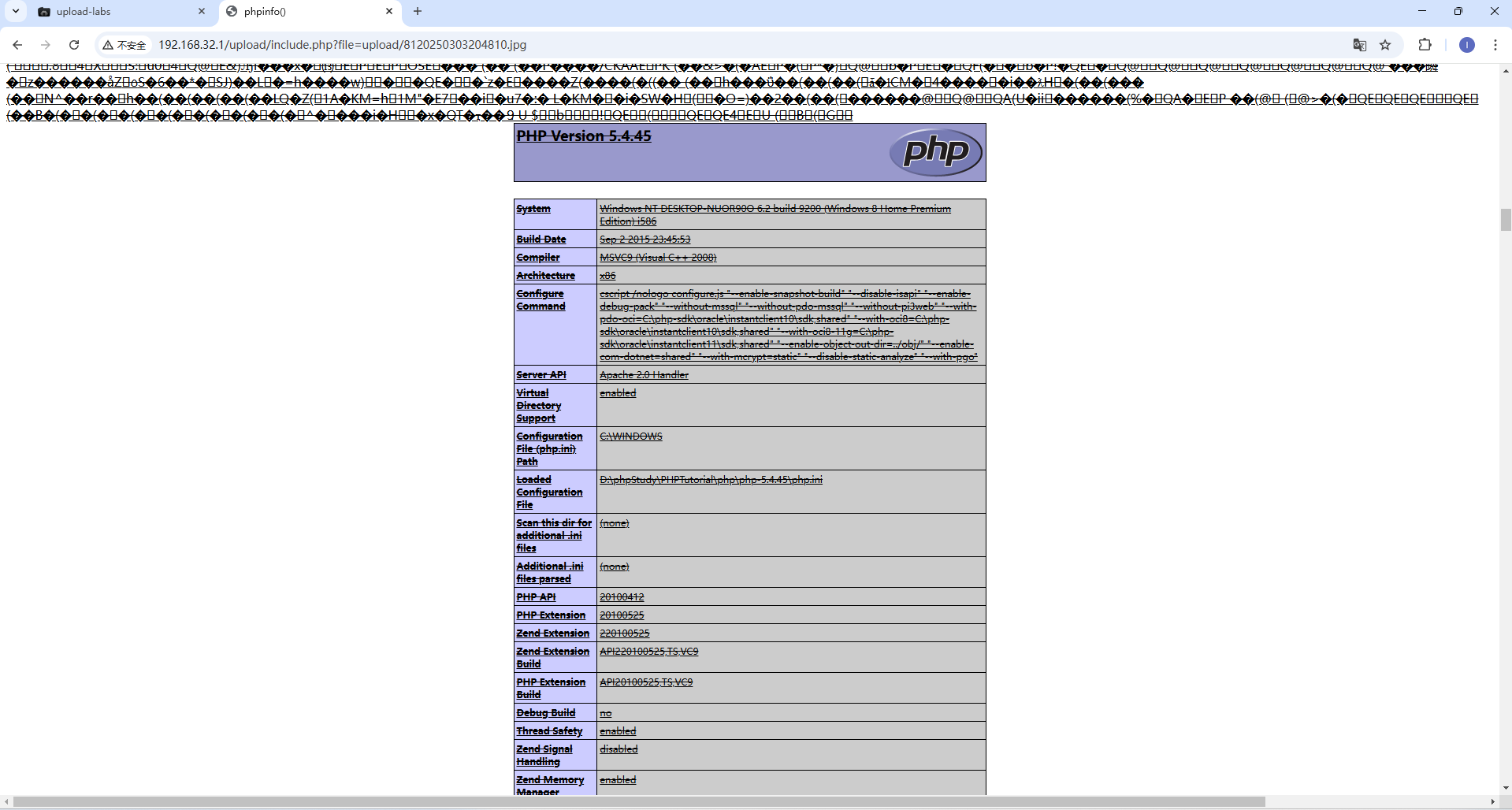Click the PHP Extension value 20100525
The width and height of the screenshot is (1512, 810).
[622, 615]
